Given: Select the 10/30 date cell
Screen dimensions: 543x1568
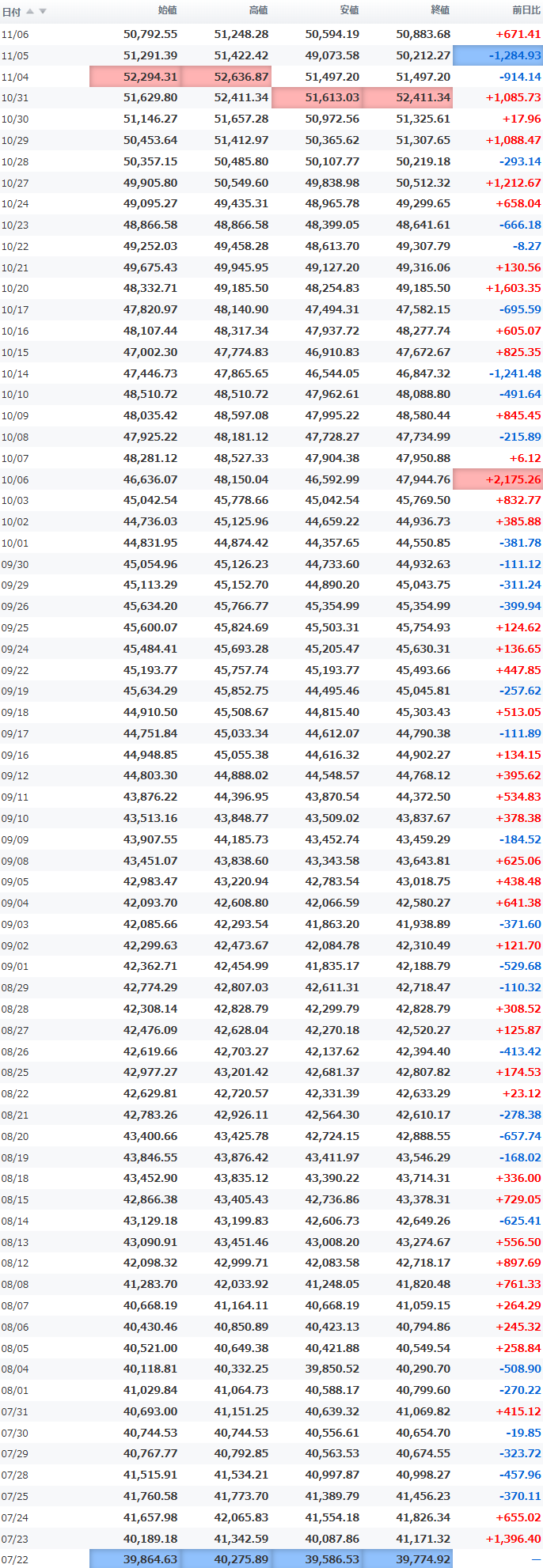Looking at the screenshot, I should click(x=15, y=119).
